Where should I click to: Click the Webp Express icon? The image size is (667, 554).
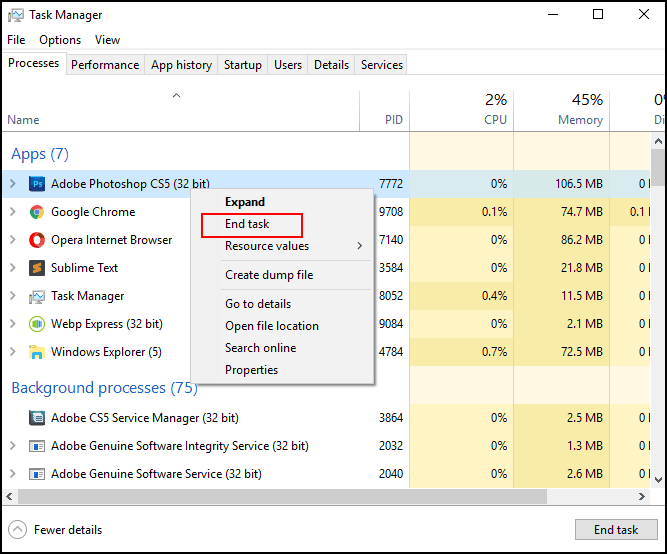pyautogui.click(x=37, y=324)
